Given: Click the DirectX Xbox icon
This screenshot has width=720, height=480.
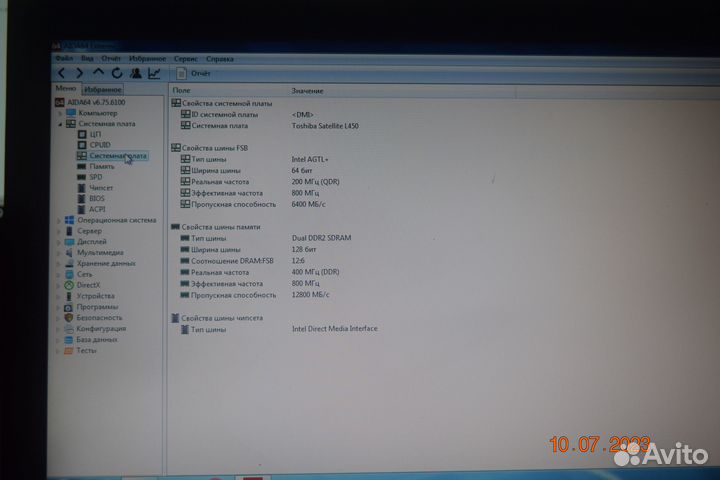Looking at the screenshot, I should pos(69,285).
